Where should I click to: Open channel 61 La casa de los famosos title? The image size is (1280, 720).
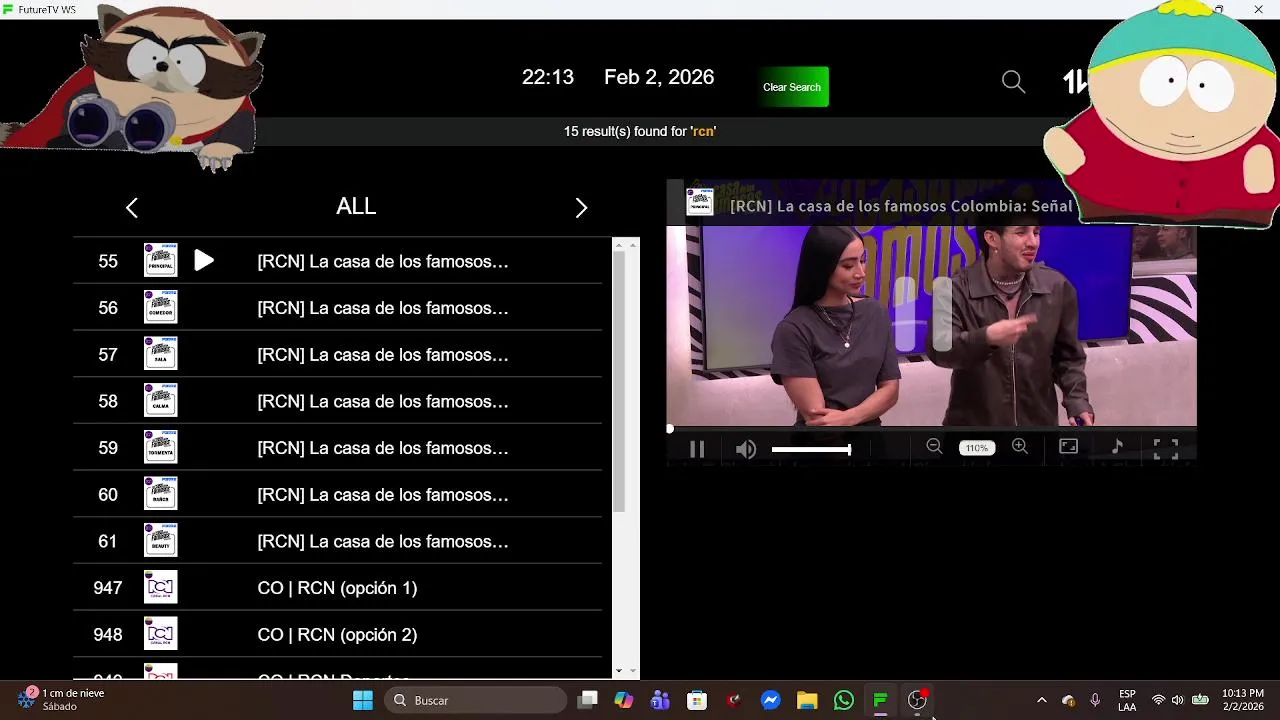coord(383,541)
